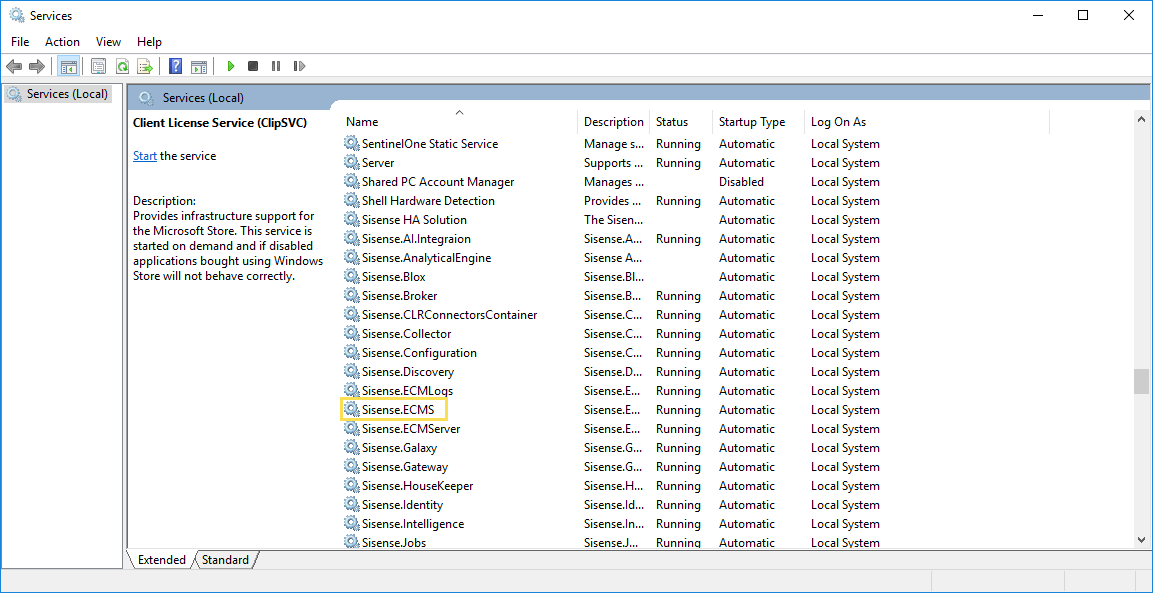Click the gear icon beside Sisense.Gateway
Screen dimensions: 1153x593
[352, 466]
